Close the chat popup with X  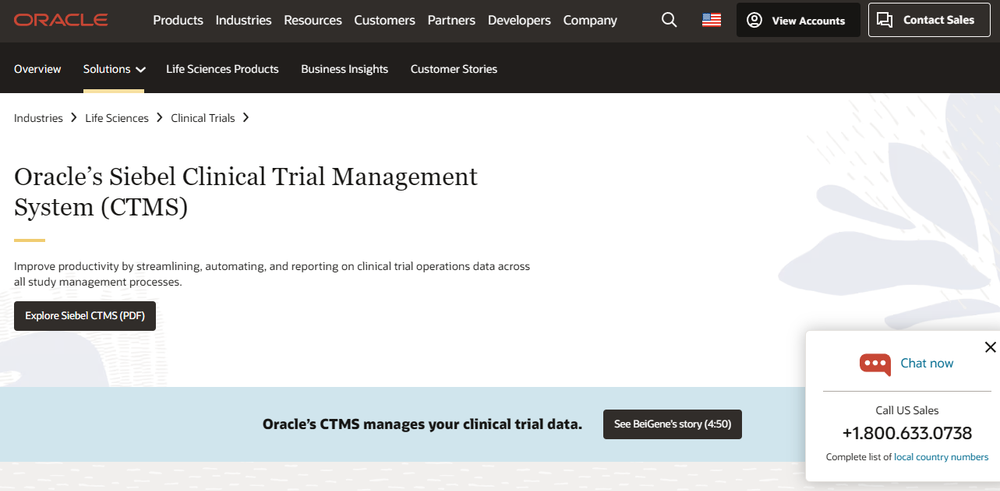pyautogui.click(x=990, y=347)
